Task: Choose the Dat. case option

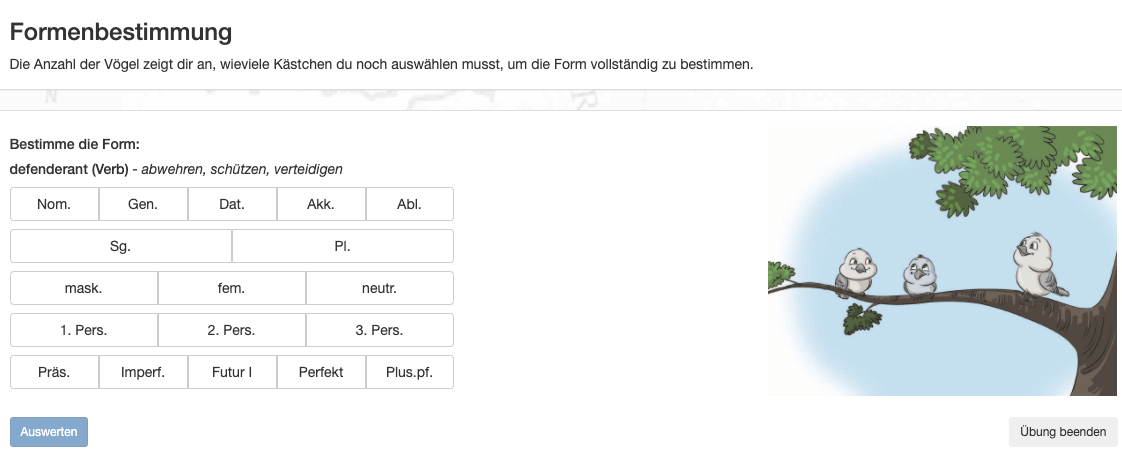Action: tap(232, 204)
